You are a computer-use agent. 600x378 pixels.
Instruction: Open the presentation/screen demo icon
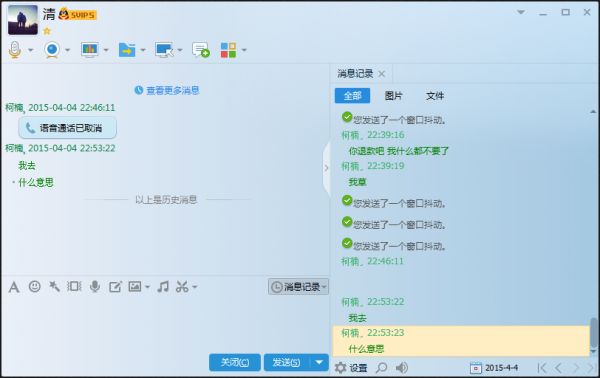[x=90, y=50]
